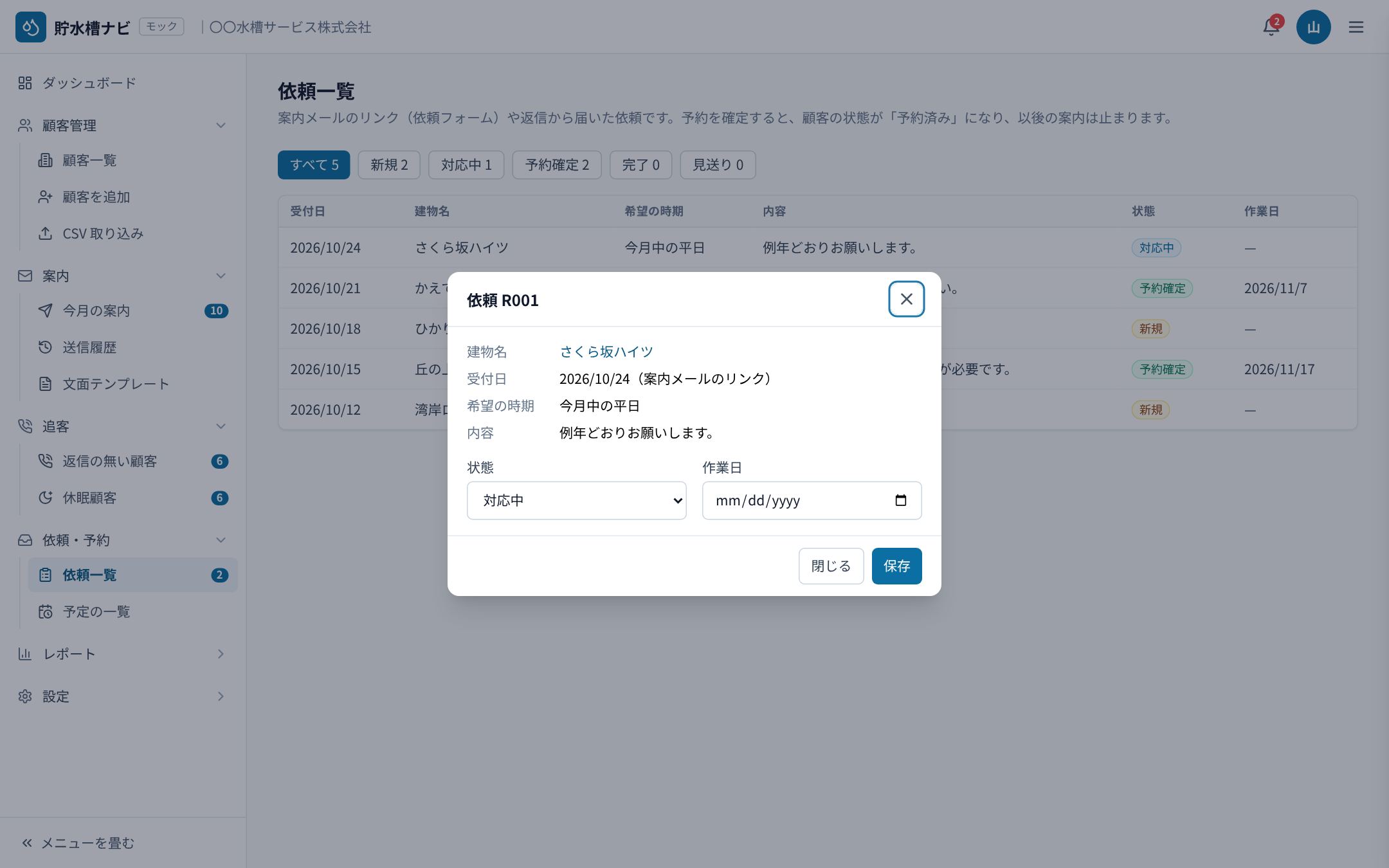Screen dimensions: 1389x868
Task: Open the さくら坂ハイツ building link in dialog
Action: [x=606, y=352]
